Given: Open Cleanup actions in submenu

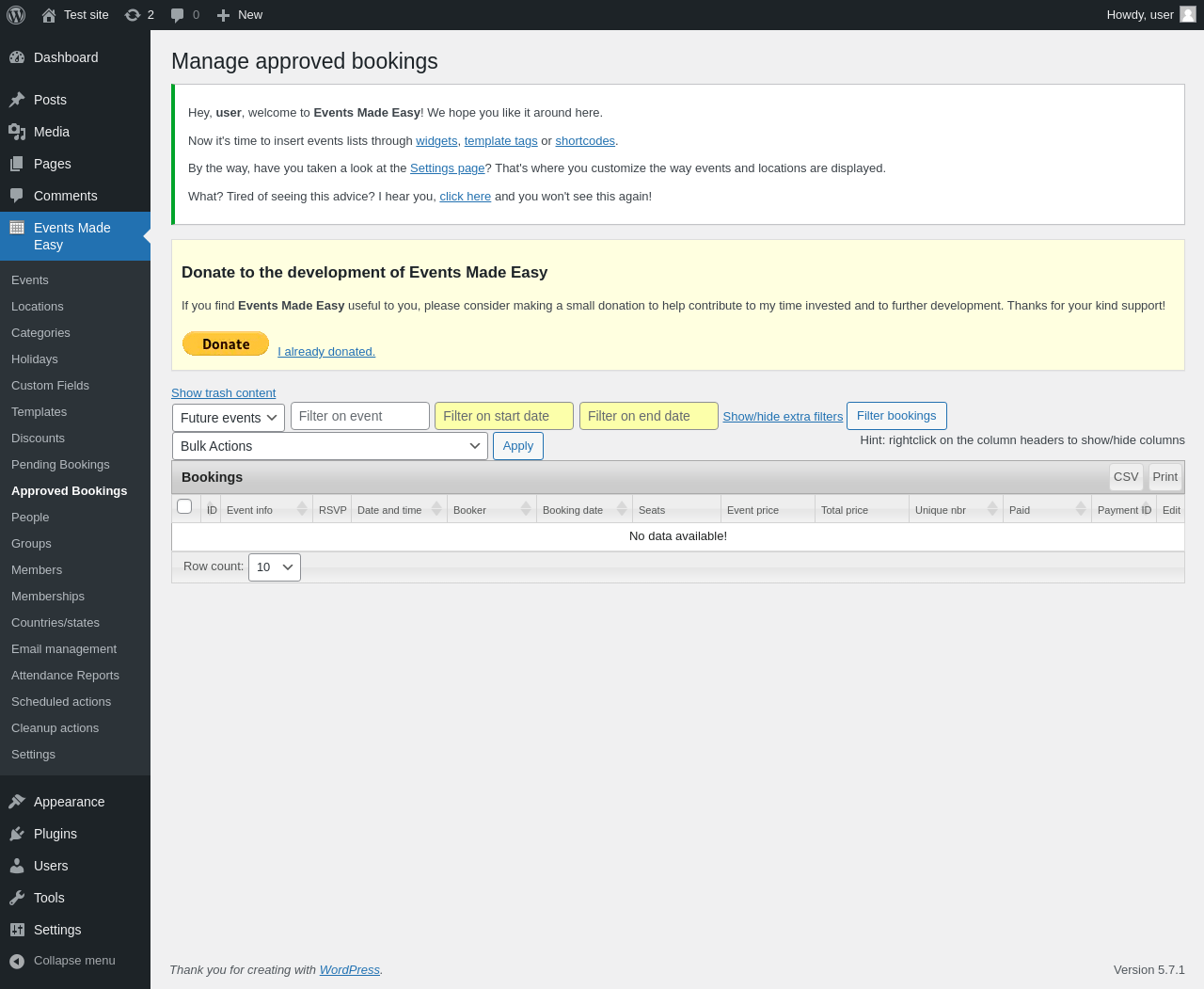Looking at the screenshot, I should [55, 728].
